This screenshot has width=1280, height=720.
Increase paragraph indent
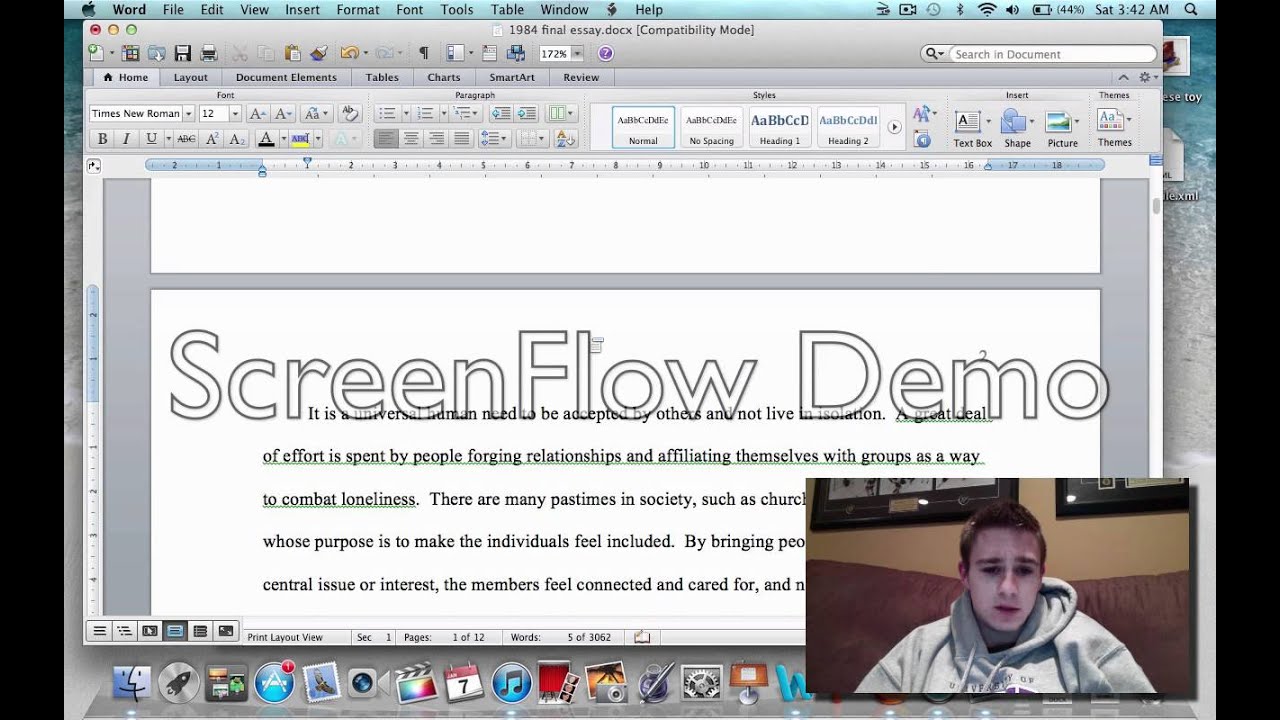pos(527,114)
